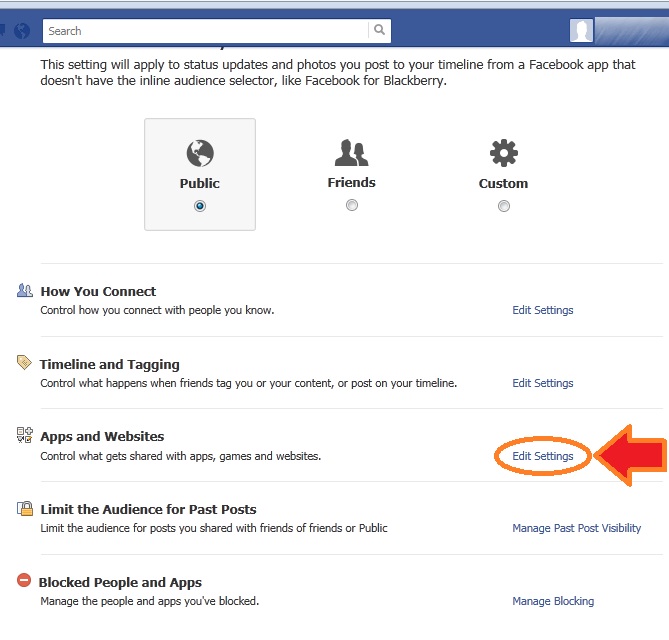This screenshot has height=640, width=669.
Task: Click the Timeline and Tagging tag icon
Action: pyautogui.click(x=24, y=363)
